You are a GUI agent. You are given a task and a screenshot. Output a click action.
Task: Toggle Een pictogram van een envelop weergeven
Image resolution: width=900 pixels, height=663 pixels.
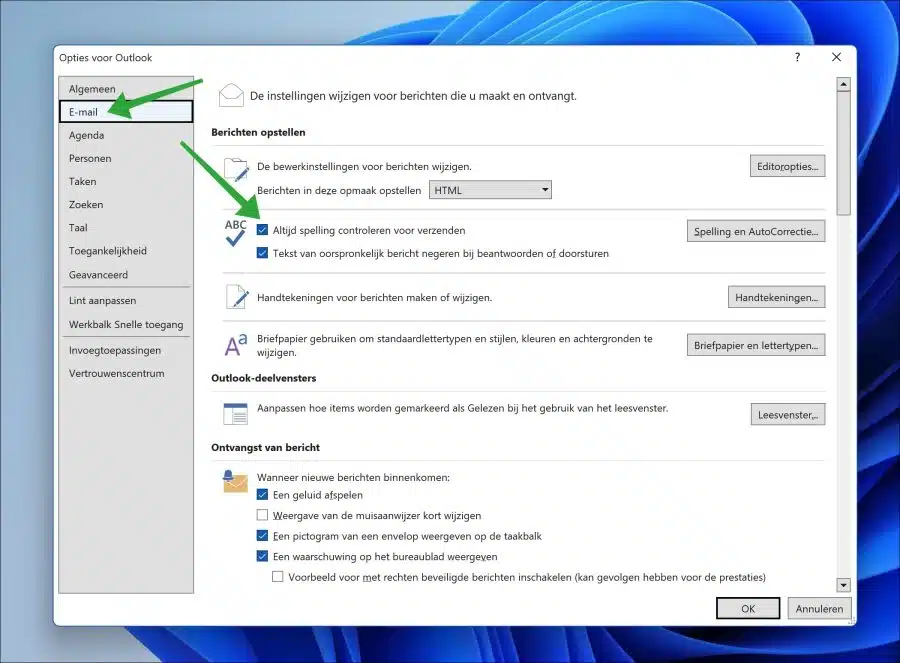(262, 536)
